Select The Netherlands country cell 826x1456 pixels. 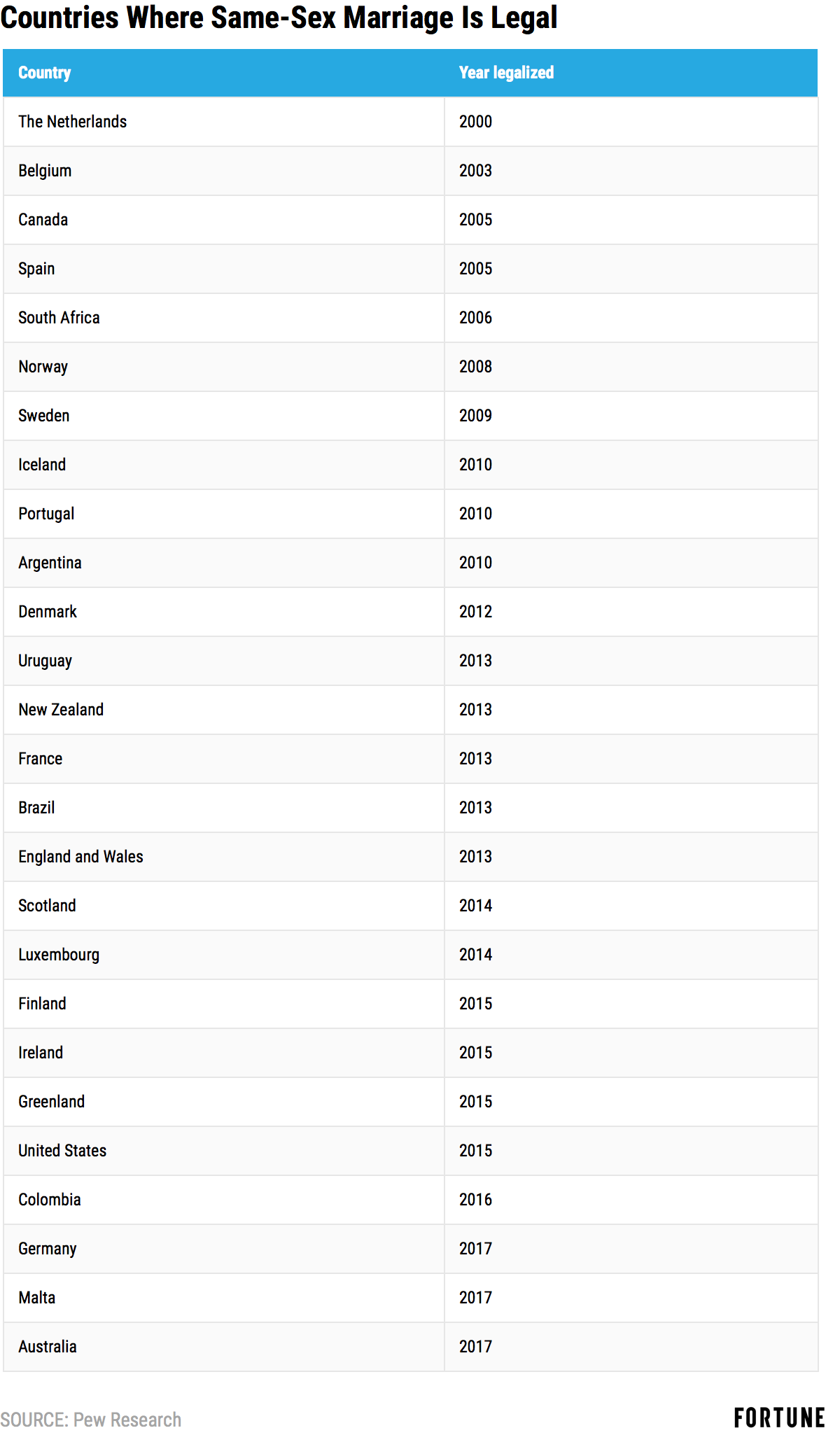pos(73,122)
